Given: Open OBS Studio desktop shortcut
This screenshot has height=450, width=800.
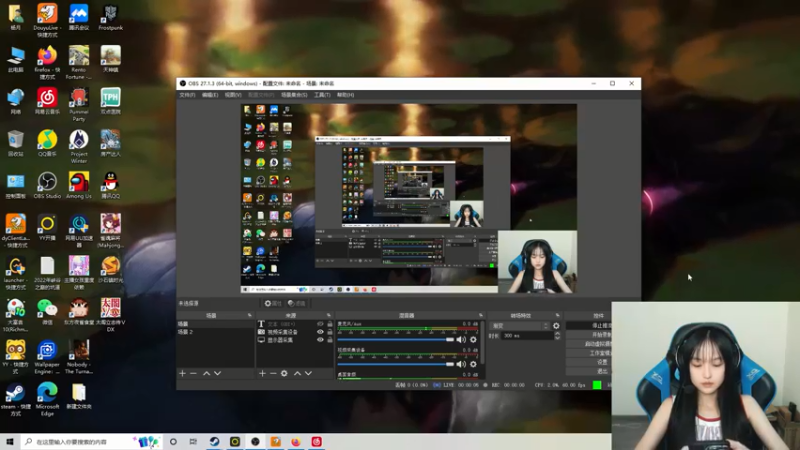Looking at the screenshot, I should [47, 186].
